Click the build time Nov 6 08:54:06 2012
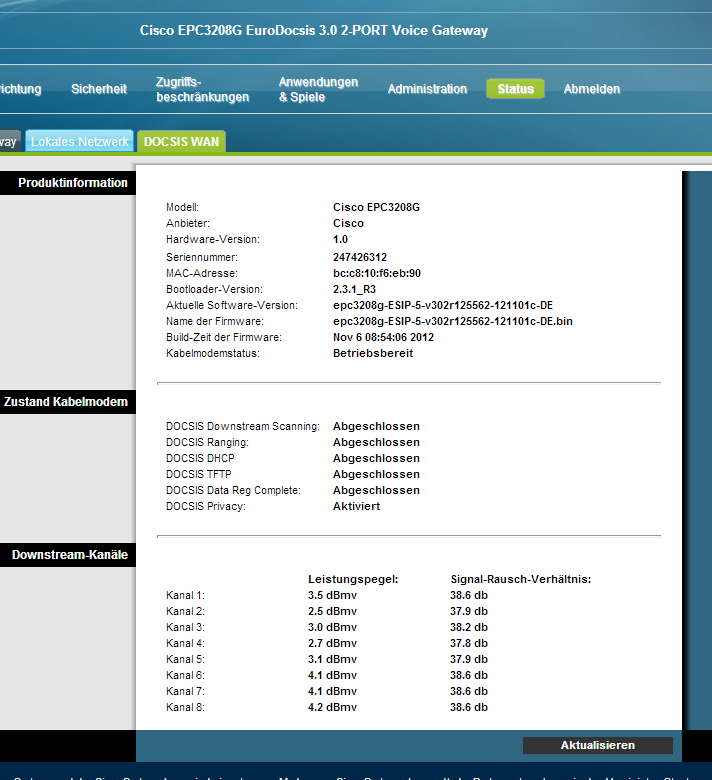This screenshot has width=712, height=780. click(383, 337)
